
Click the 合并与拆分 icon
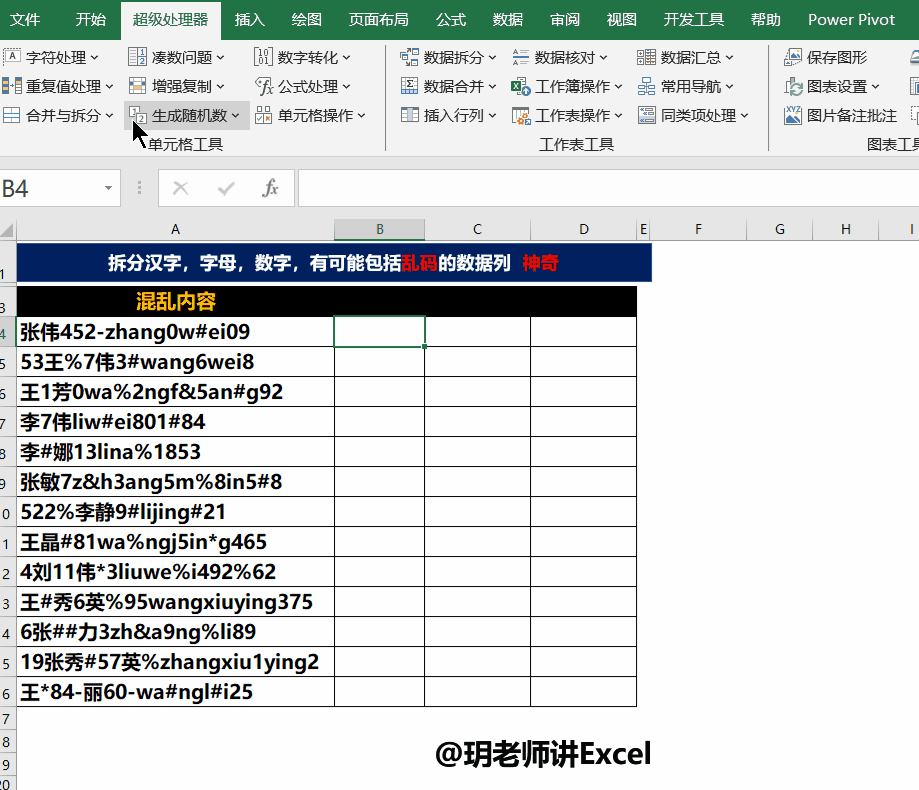coord(12,115)
